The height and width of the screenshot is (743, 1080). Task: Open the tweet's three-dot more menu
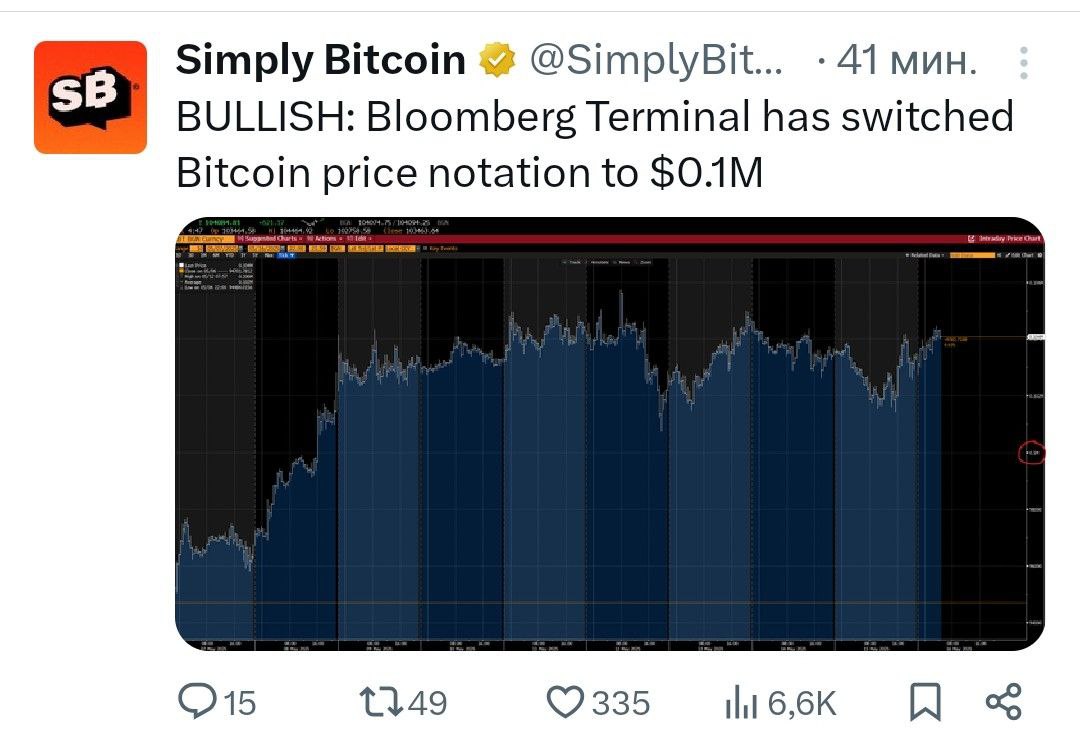click(x=1024, y=63)
